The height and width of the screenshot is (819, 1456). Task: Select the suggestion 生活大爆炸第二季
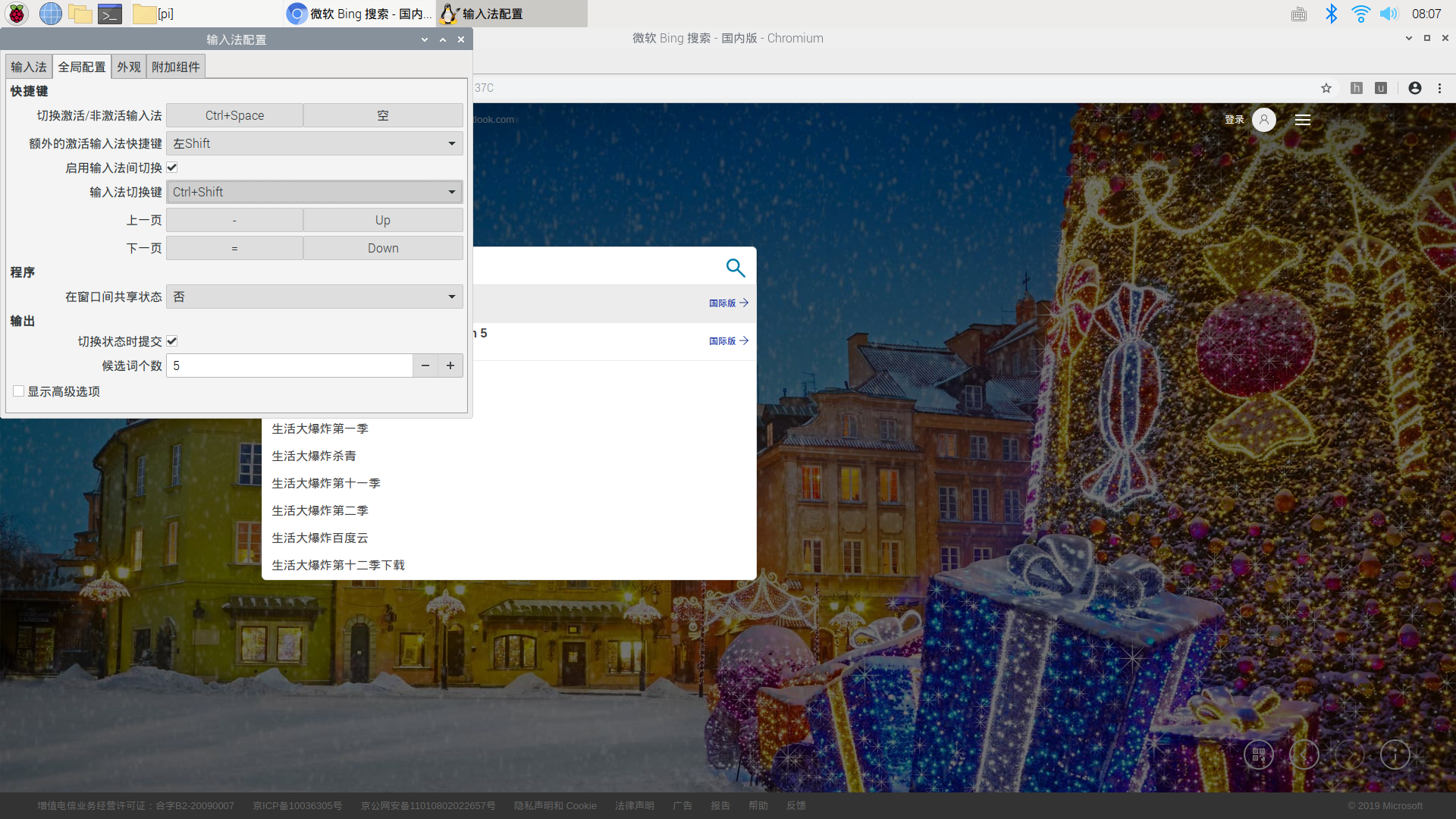(320, 510)
